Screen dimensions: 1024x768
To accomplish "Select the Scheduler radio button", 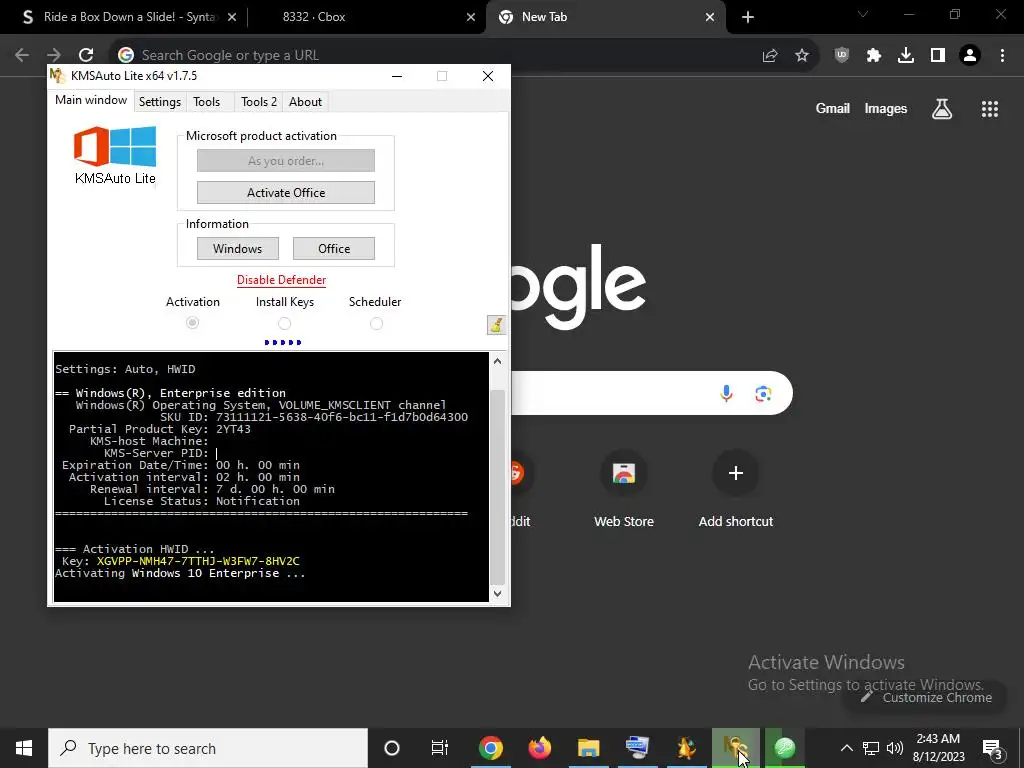I will 376,323.
